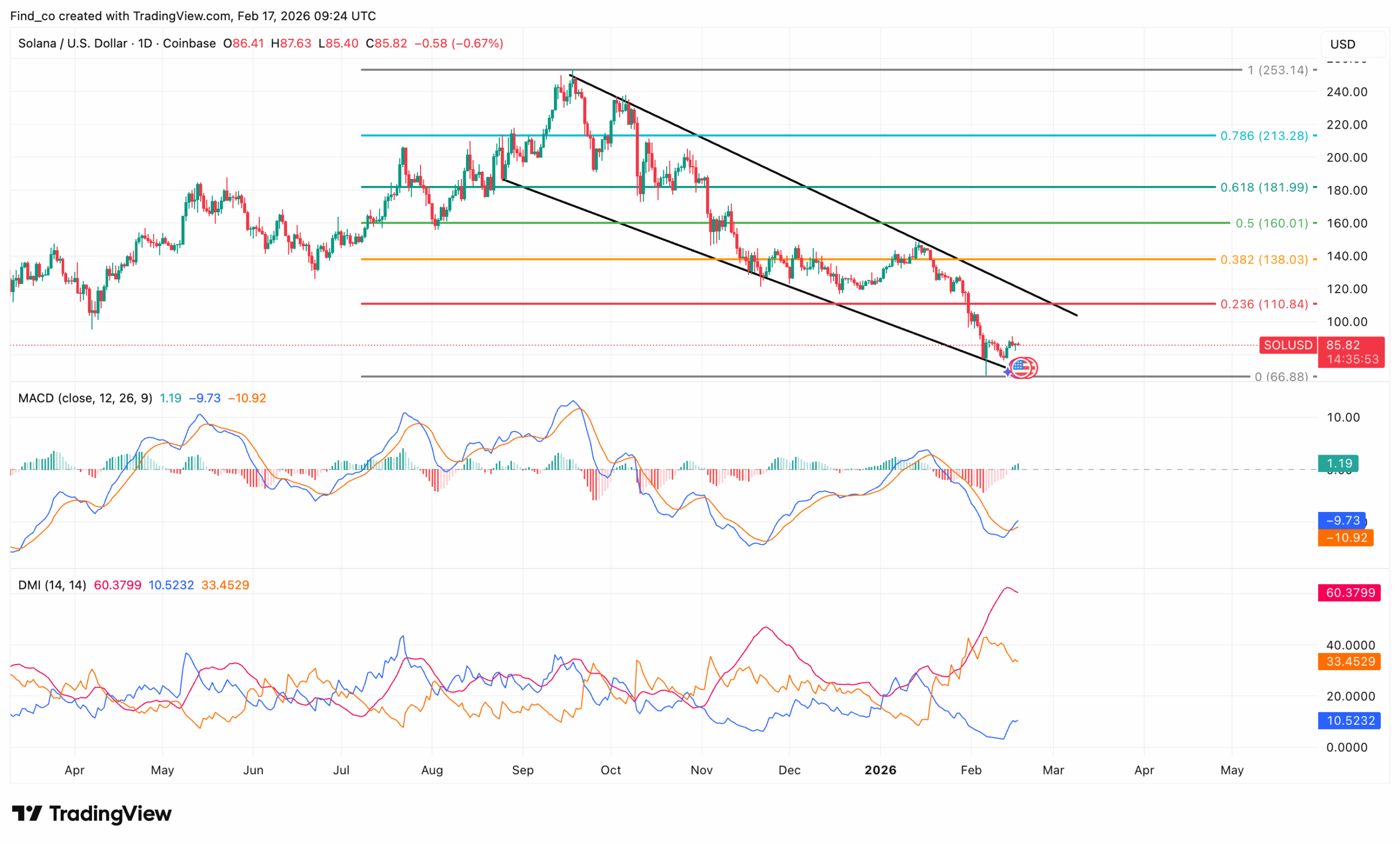Click the Feb label on time axis
The height and width of the screenshot is (844, 1400).
coord(971,770)
